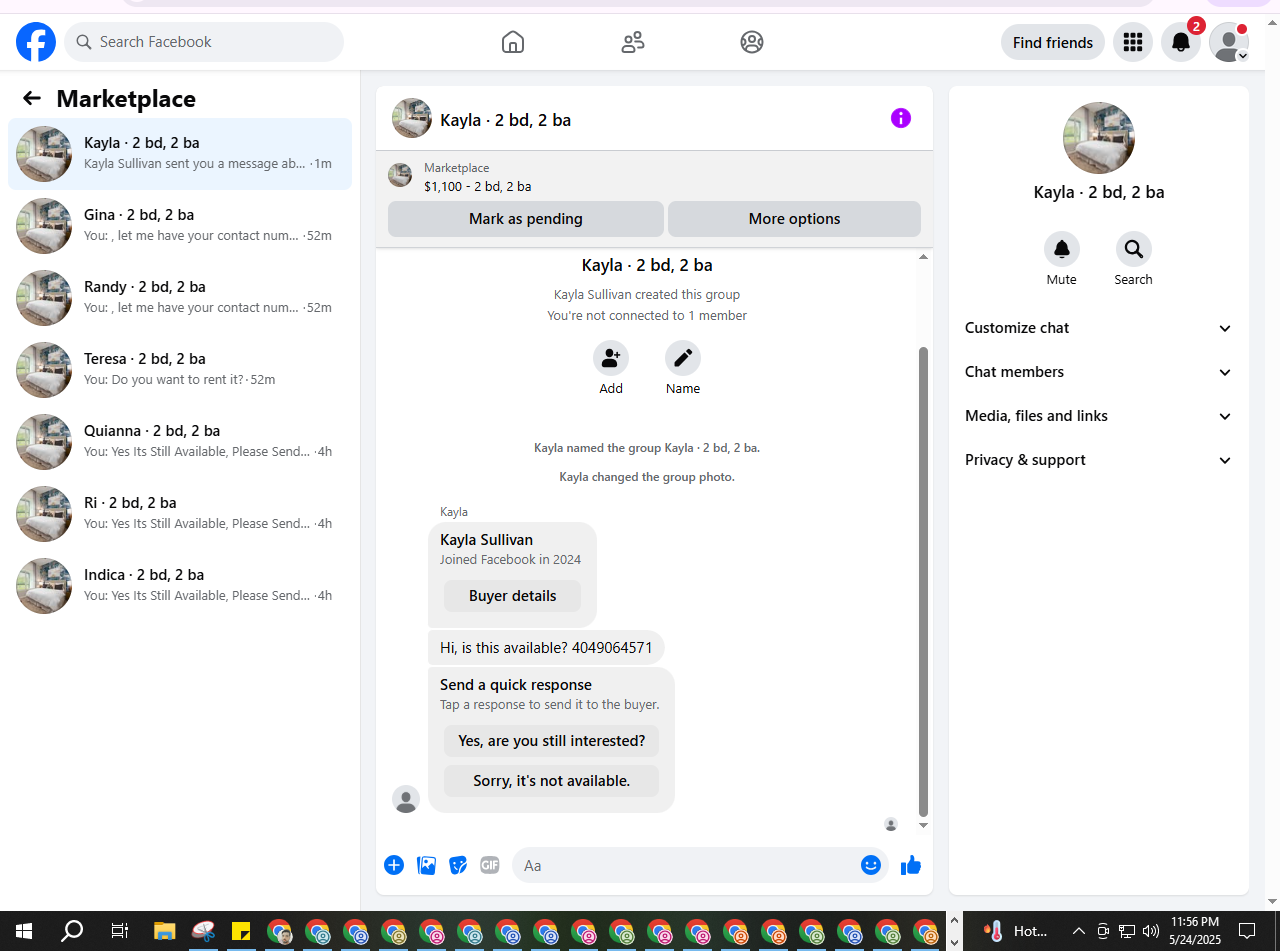Open conversation information purple icon
Viewport: 1280px width, 951px height.
click(901, 118)
